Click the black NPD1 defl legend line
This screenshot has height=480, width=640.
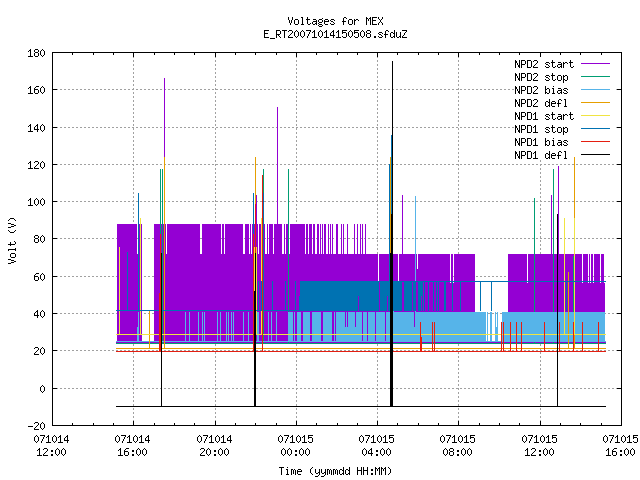point(595,155)
